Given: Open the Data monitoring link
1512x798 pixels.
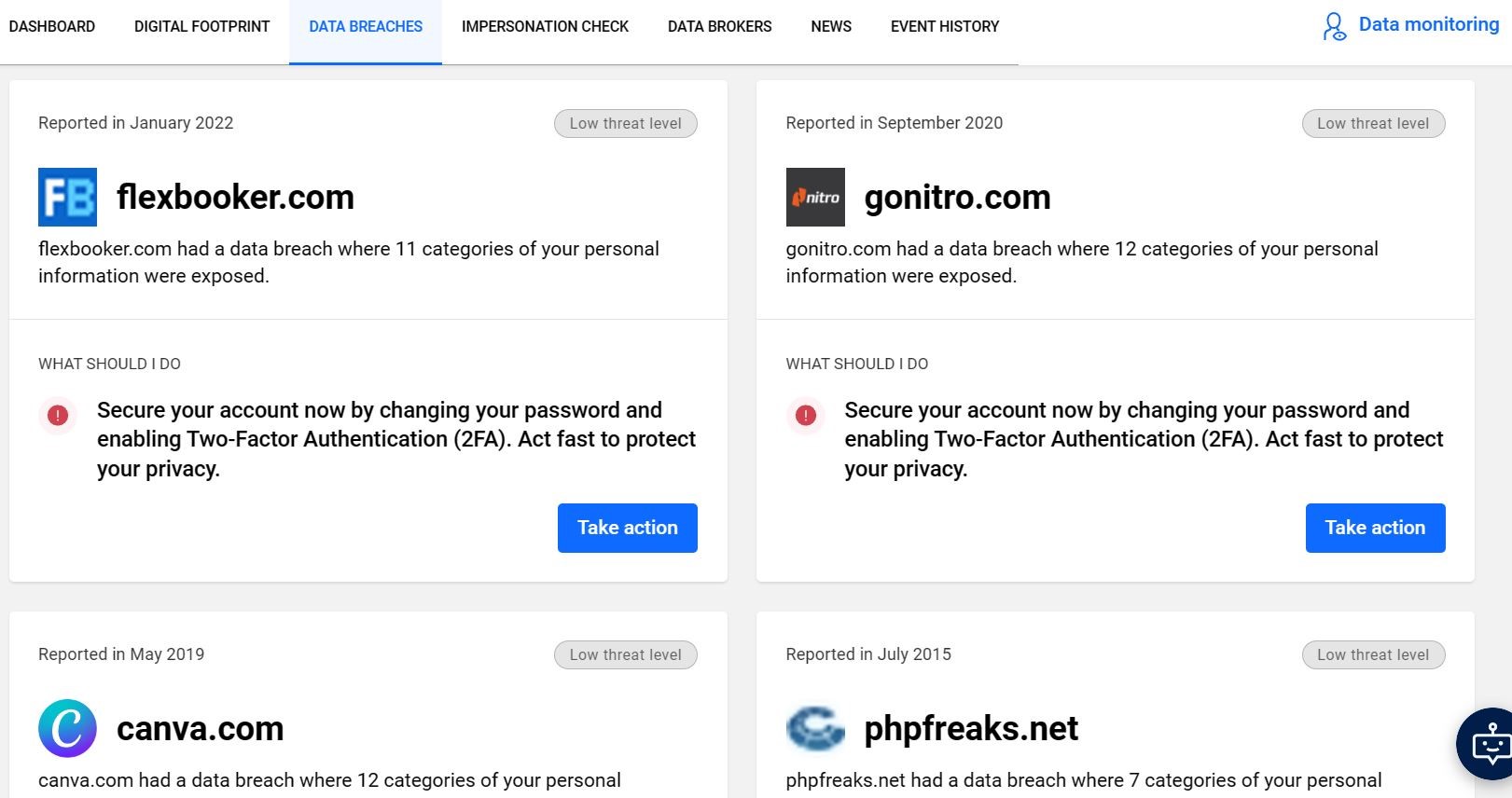Looking at the screenshot, I should 1428,25.
